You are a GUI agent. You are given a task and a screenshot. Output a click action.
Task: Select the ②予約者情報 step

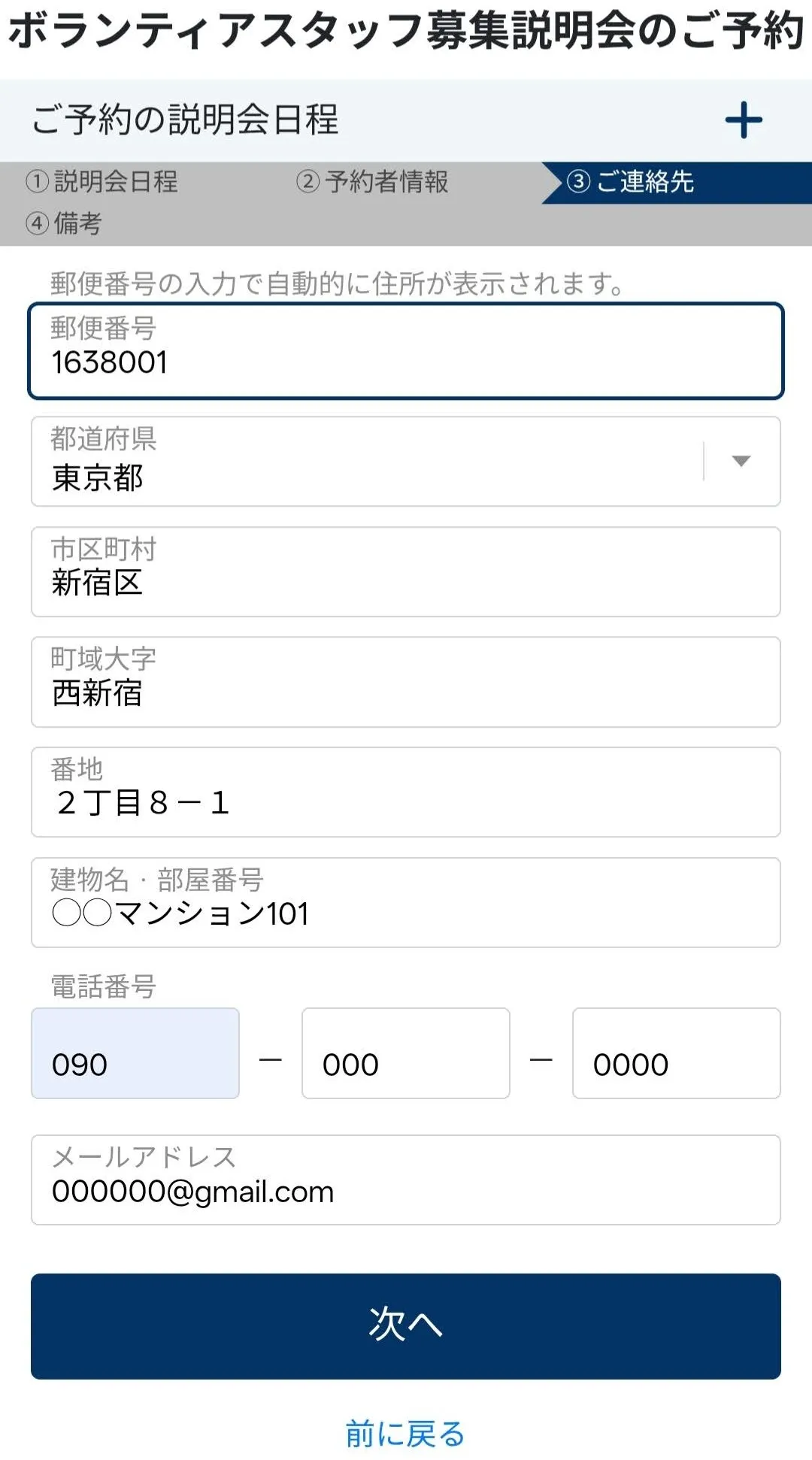pos(373,181)
